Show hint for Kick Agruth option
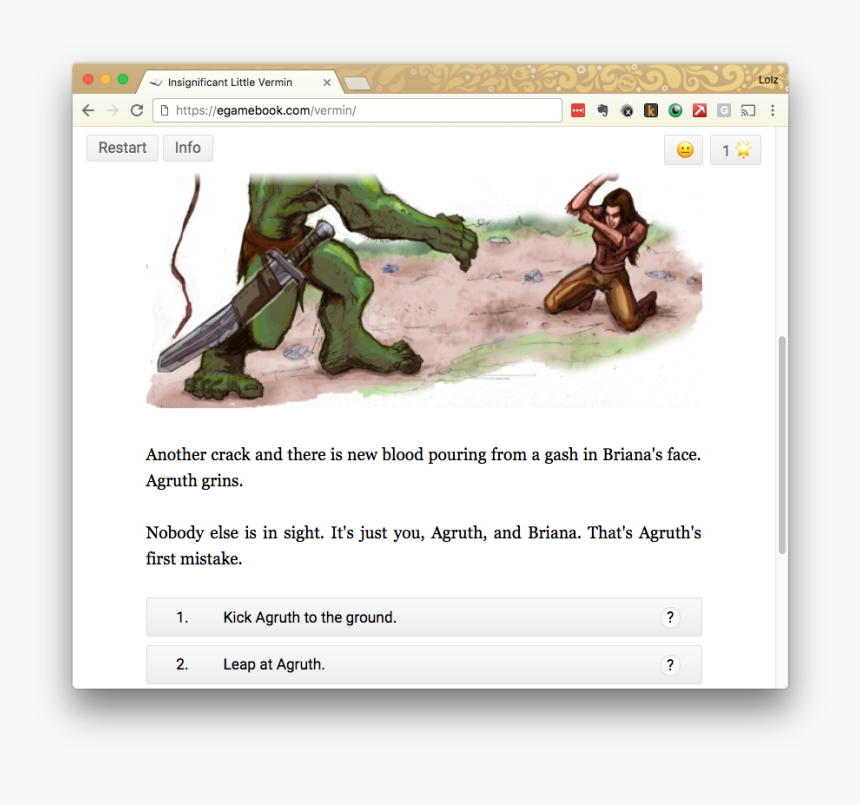 (670, 617)
